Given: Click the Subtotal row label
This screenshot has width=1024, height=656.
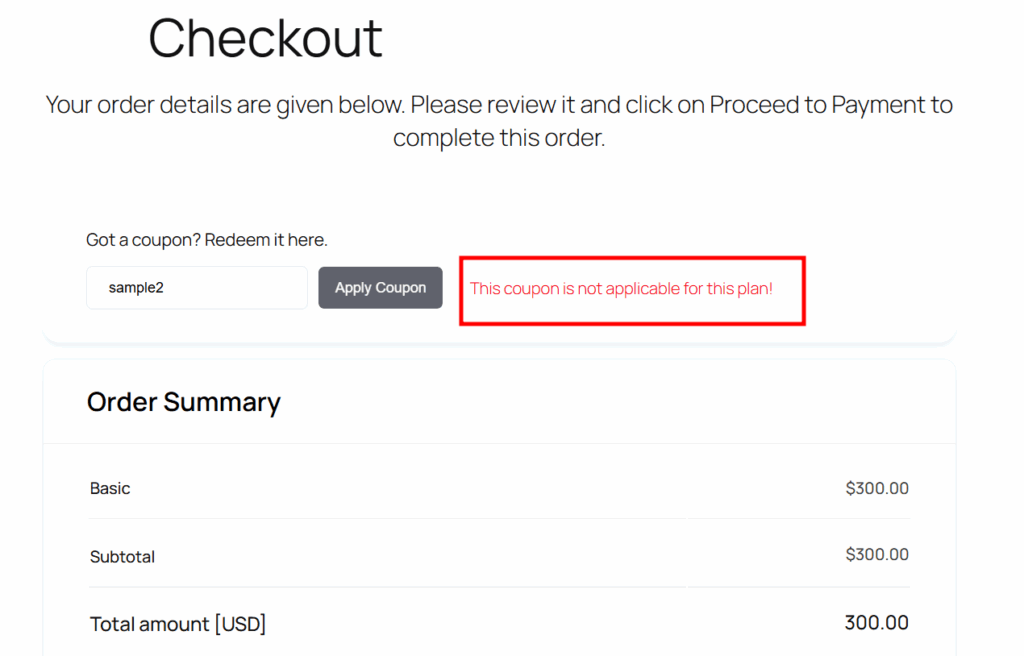Looking at the screenshot, I should [x=122, y=557].
